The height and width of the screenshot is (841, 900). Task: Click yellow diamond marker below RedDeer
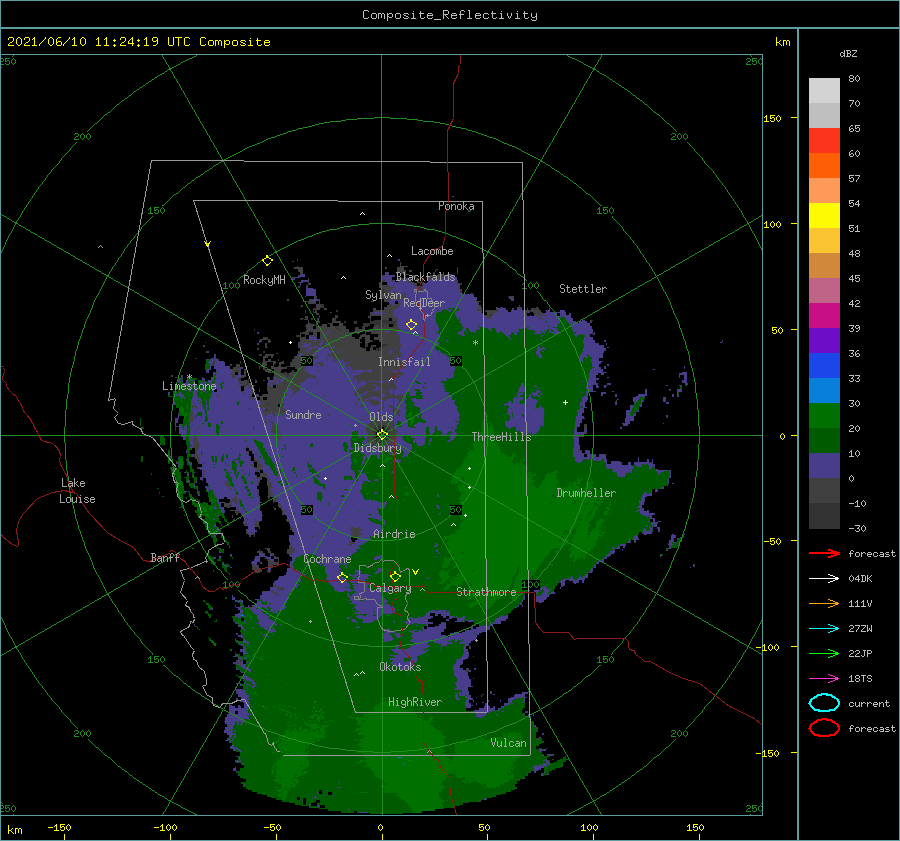pyautogui.click(x=411, y=325)
